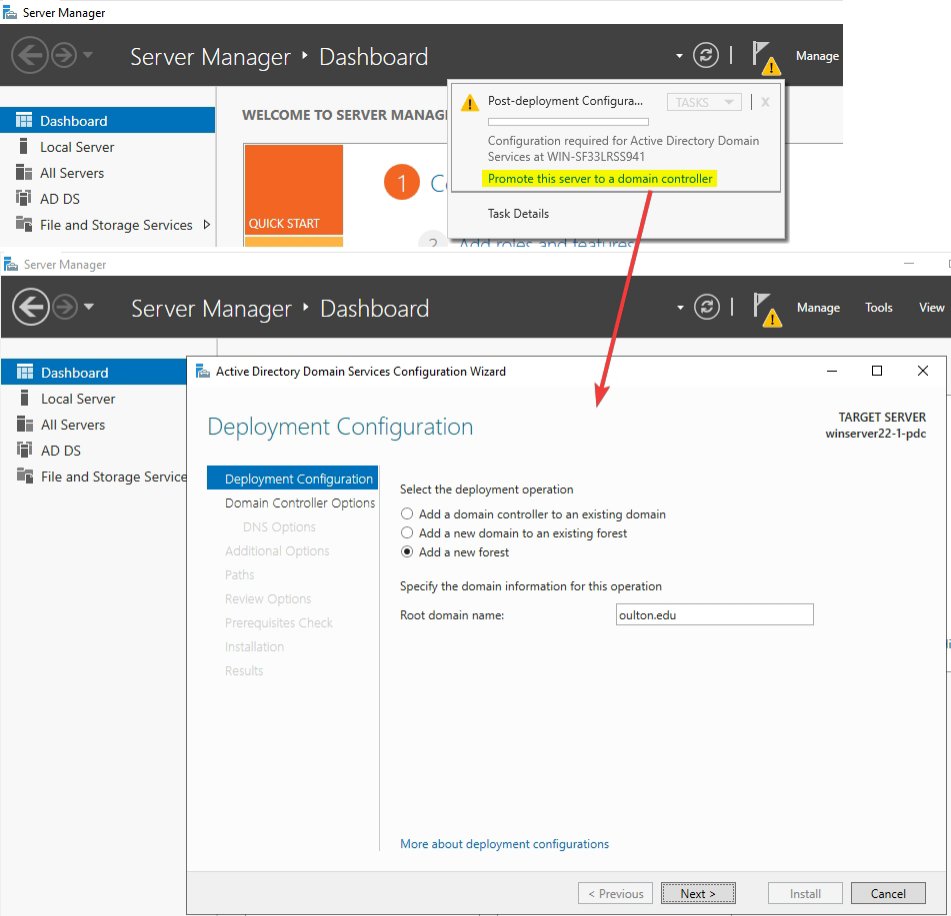Click the progress bar in Post-deployment notification
The height and width of the screenshot is (916, 951).
[x=567, y=122]
